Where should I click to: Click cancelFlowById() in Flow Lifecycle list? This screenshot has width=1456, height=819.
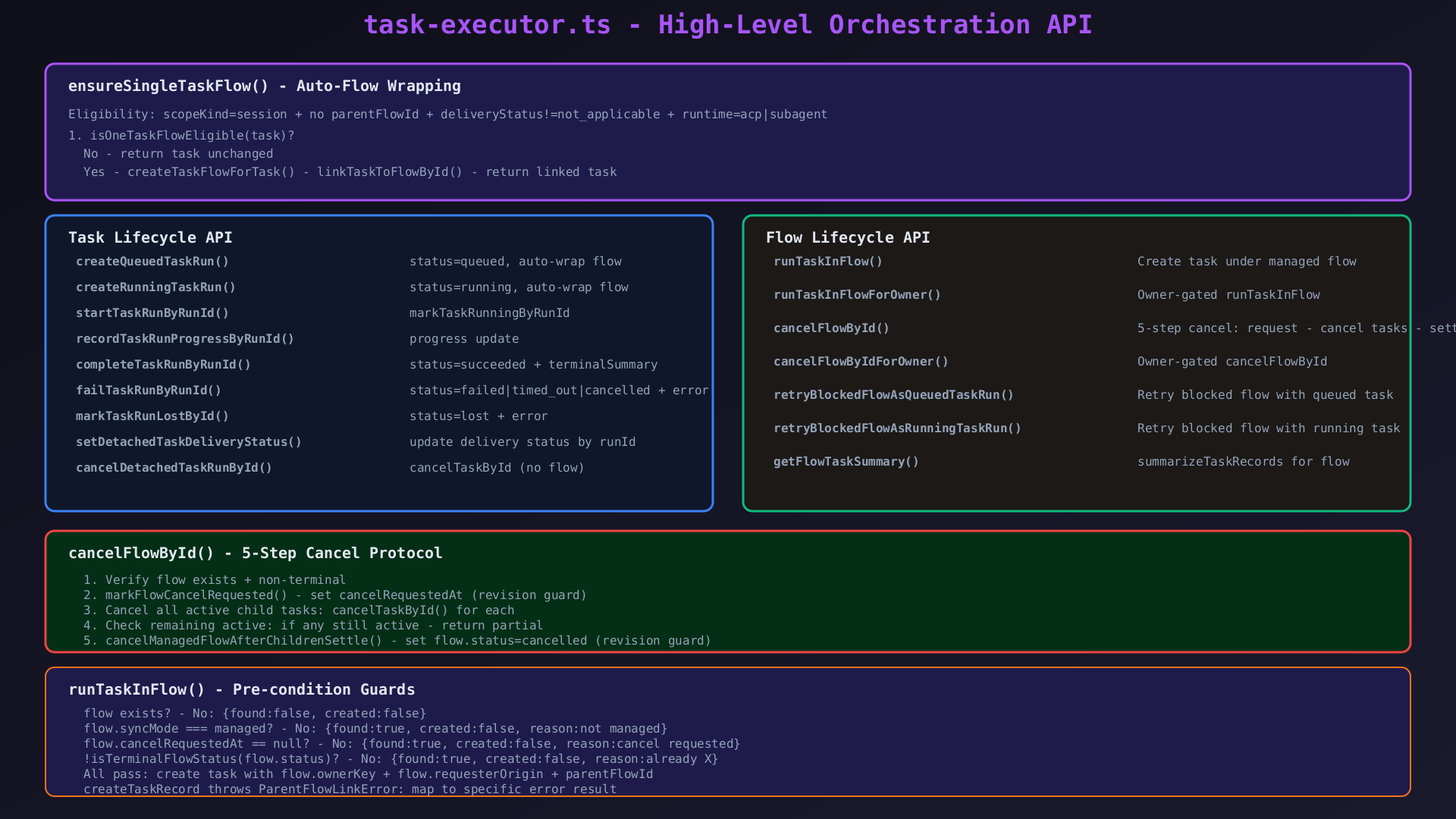[x=831, y=328]
